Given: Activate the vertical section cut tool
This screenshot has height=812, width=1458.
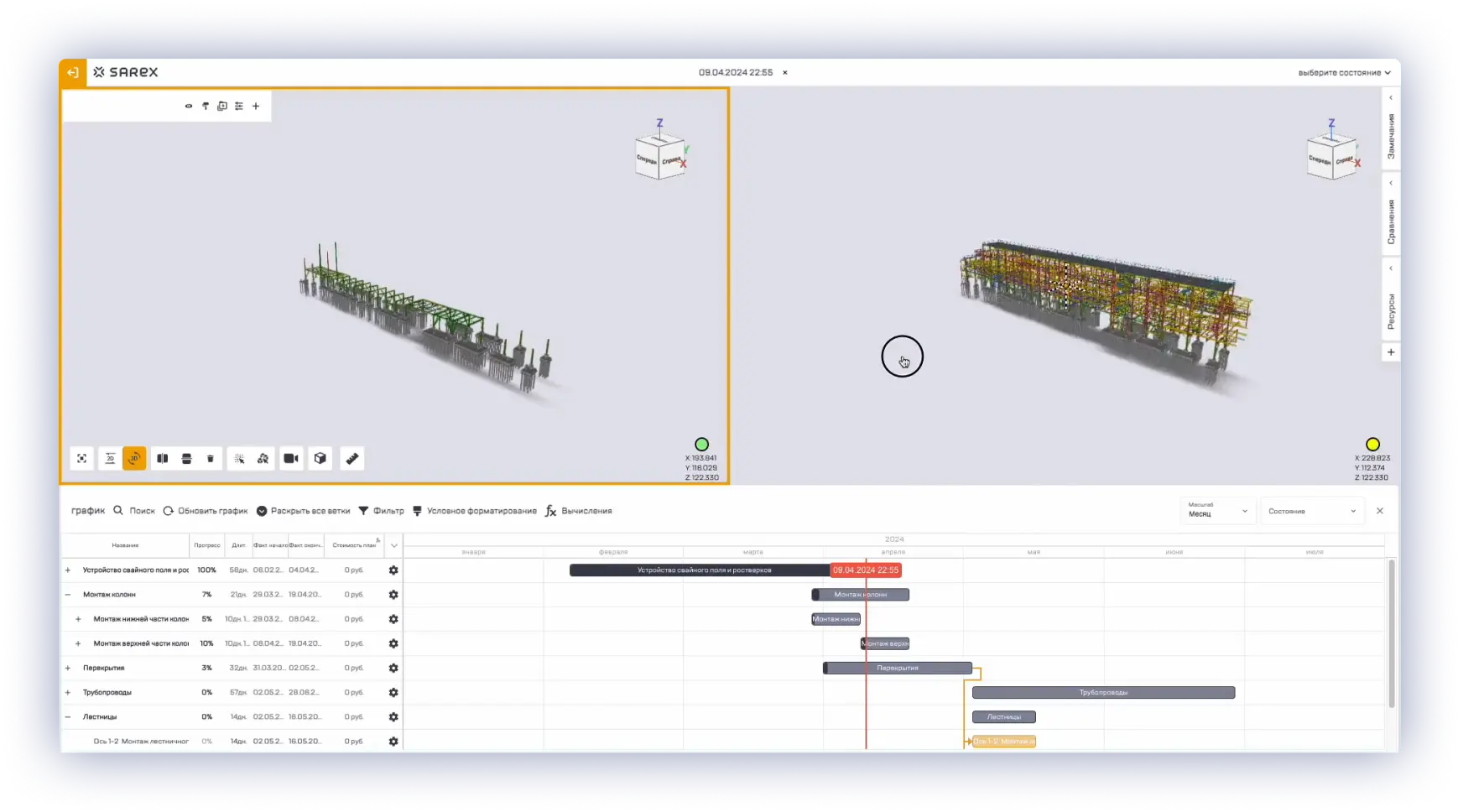Looking at the screenshot, I should [x=163, y=459].
